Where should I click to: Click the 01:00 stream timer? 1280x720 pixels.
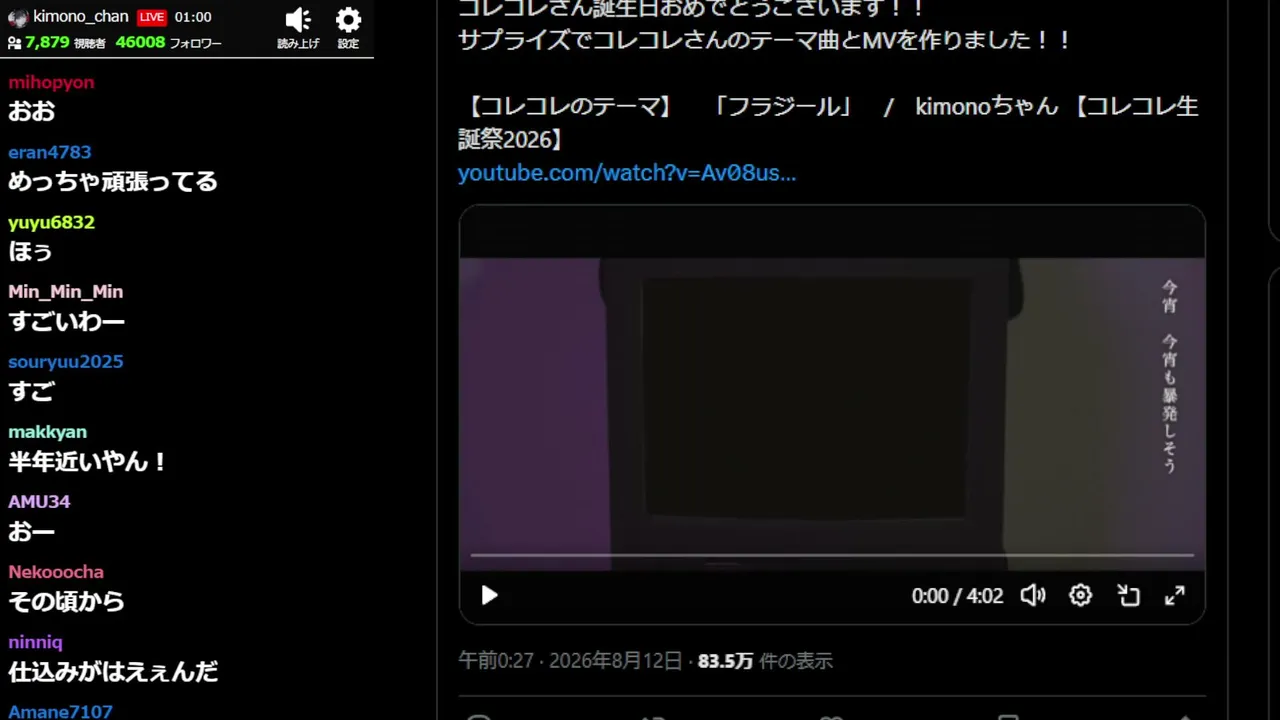click(193, 17)
